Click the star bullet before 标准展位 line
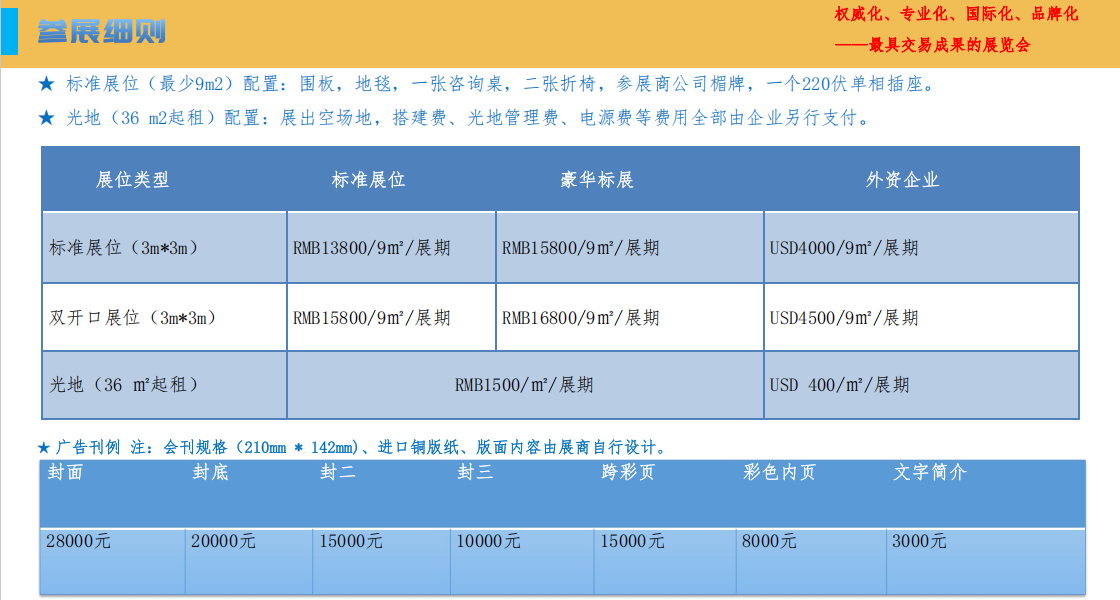The image size is (1120, 600). (x=46, y=84)
